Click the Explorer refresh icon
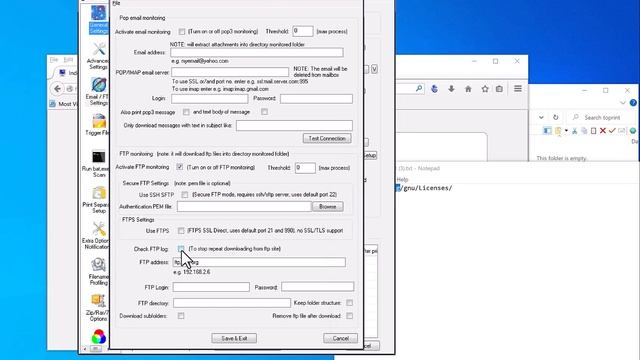This screenshot has width=640, height=360. click(x=556, y=118)
